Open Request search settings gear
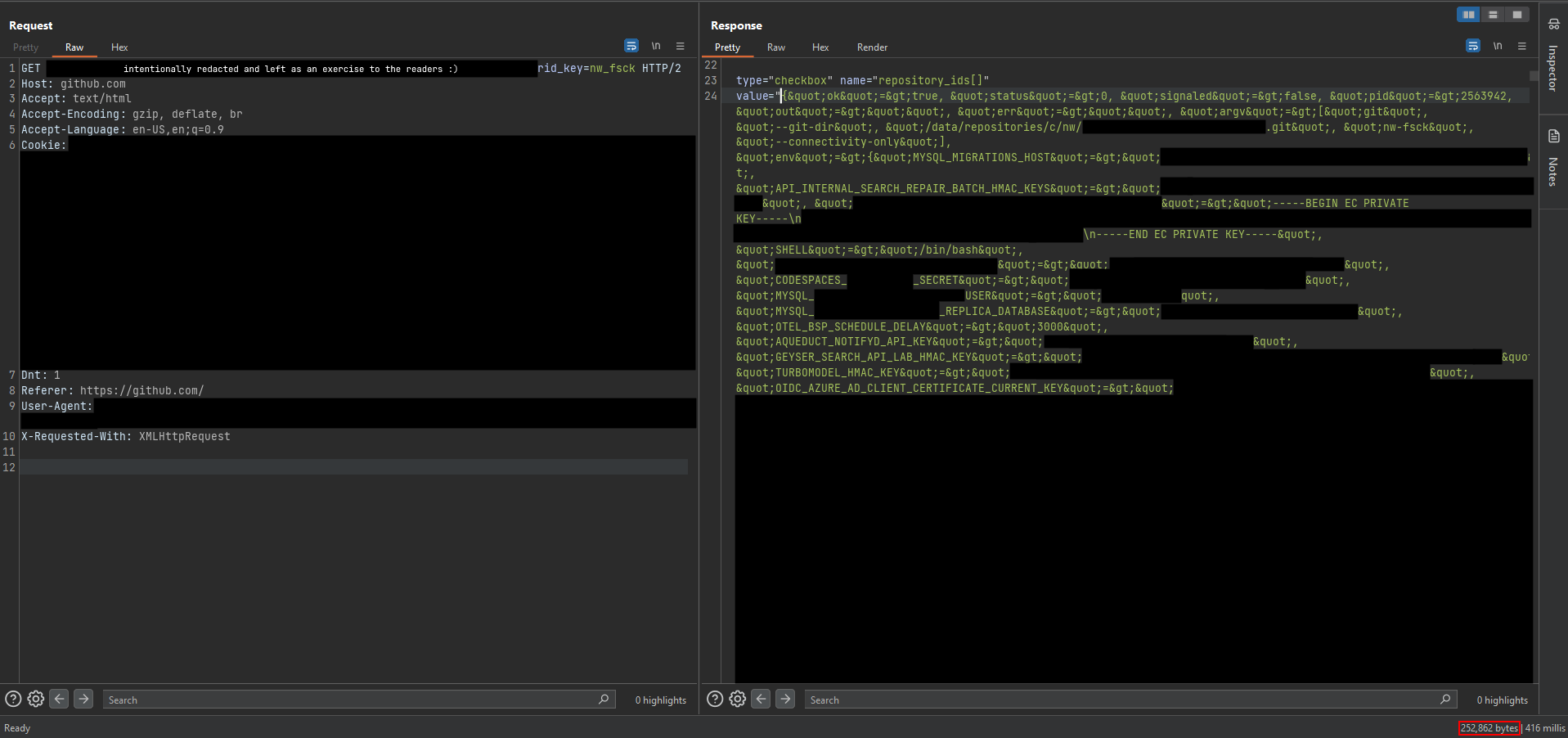Viewport: 1568px width, 738px height. tap(35, 699)
